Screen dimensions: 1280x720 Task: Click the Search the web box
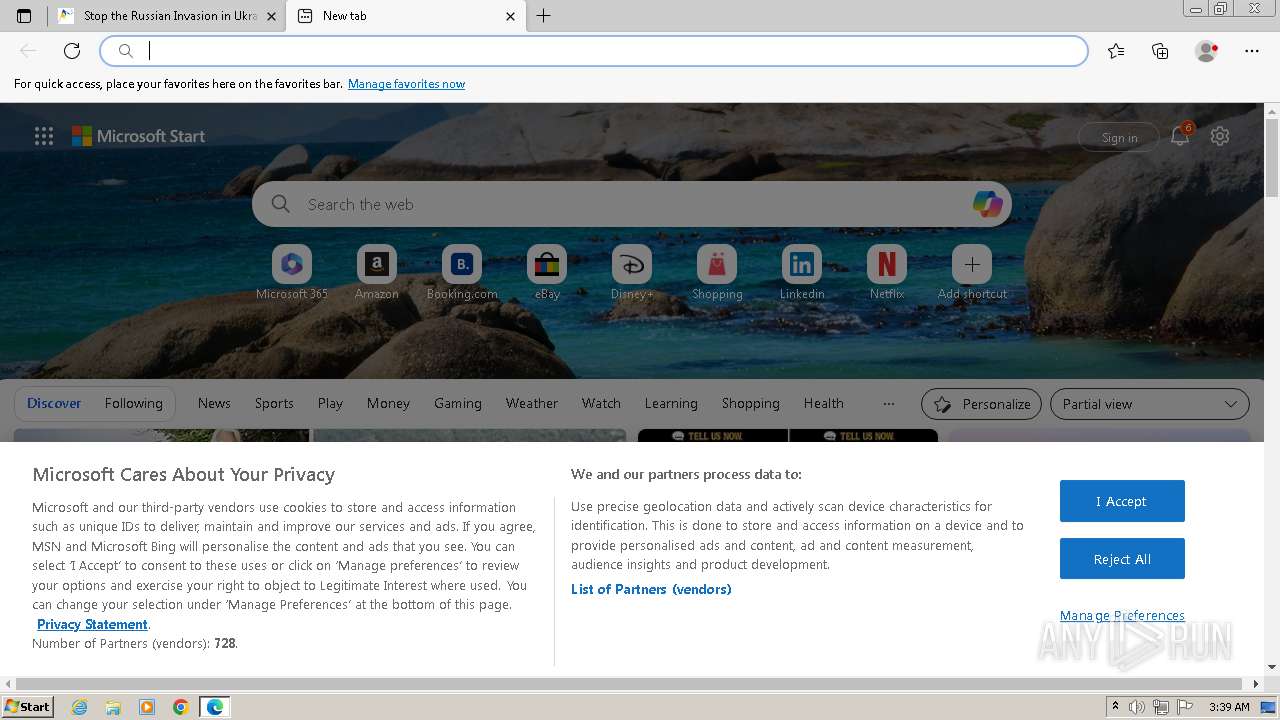tap(631, 204)
